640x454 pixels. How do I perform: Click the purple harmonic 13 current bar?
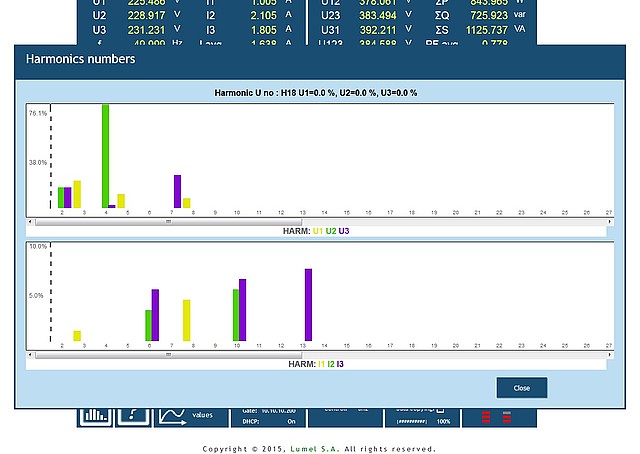tap(308, 305)
